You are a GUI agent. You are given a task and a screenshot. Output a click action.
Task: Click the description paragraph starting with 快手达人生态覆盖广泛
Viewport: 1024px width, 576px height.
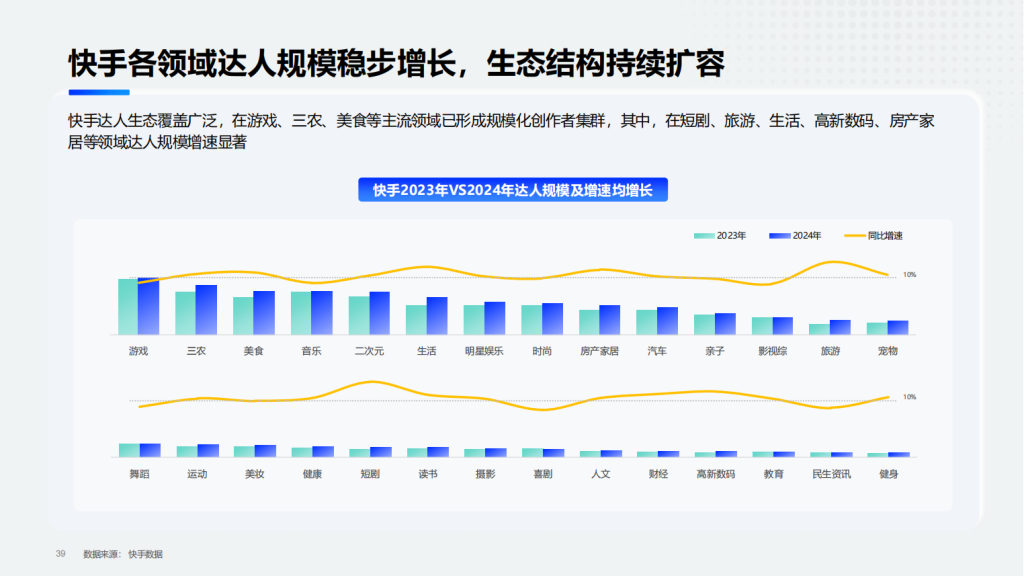click(501, 131)
